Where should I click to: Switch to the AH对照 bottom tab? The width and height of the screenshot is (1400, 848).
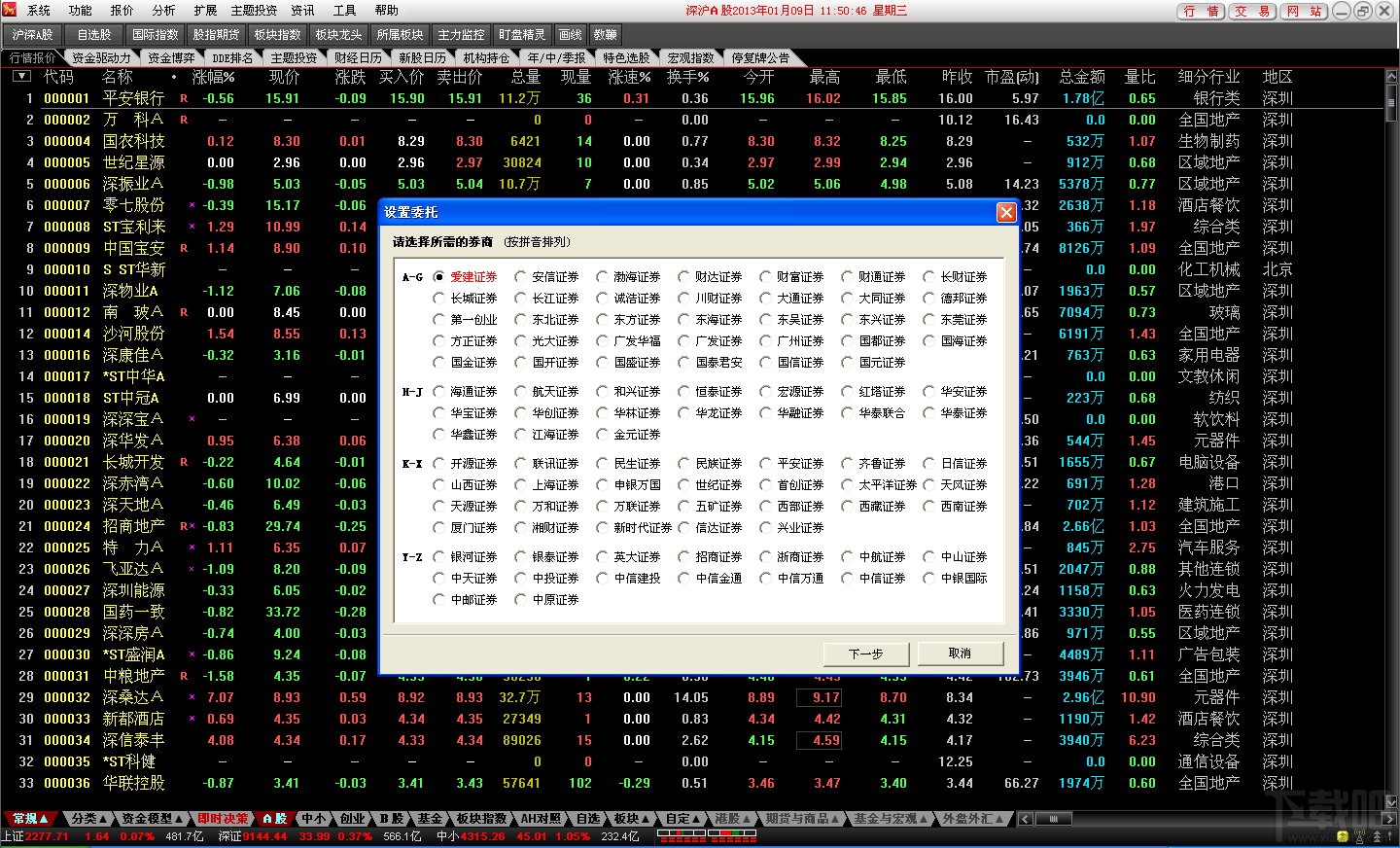(541, 819)
